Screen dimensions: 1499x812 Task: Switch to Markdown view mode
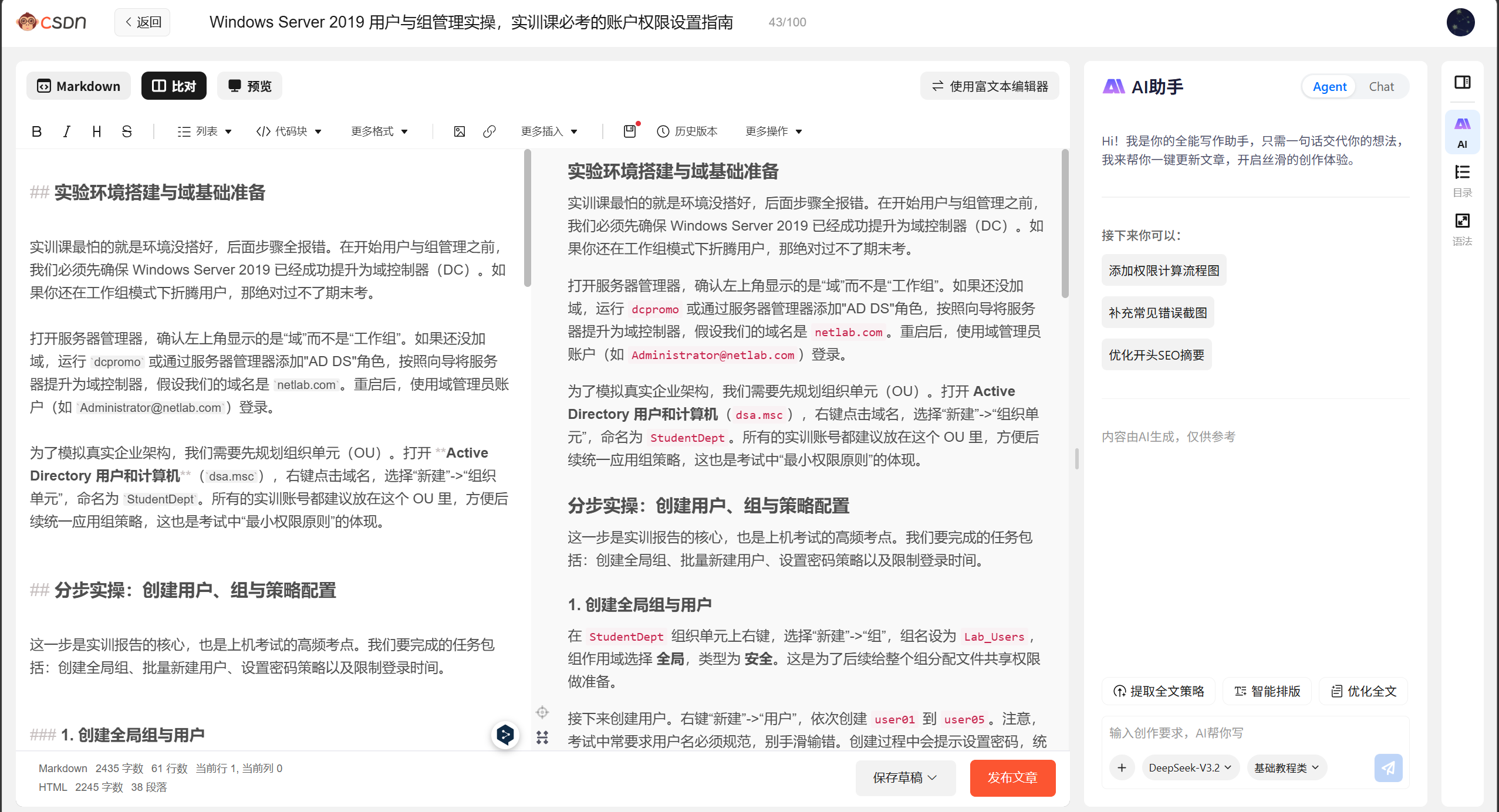tap(79, 86)
